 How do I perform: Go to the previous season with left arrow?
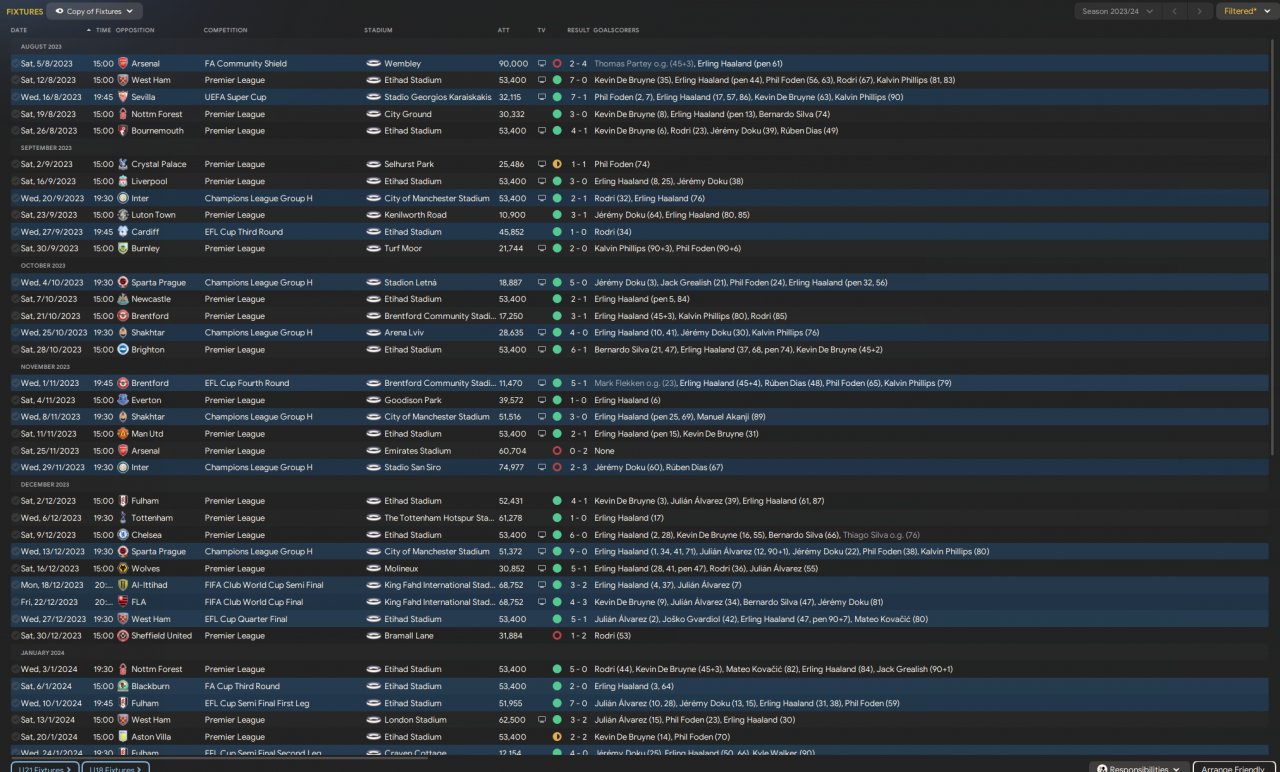[1175, 11]
